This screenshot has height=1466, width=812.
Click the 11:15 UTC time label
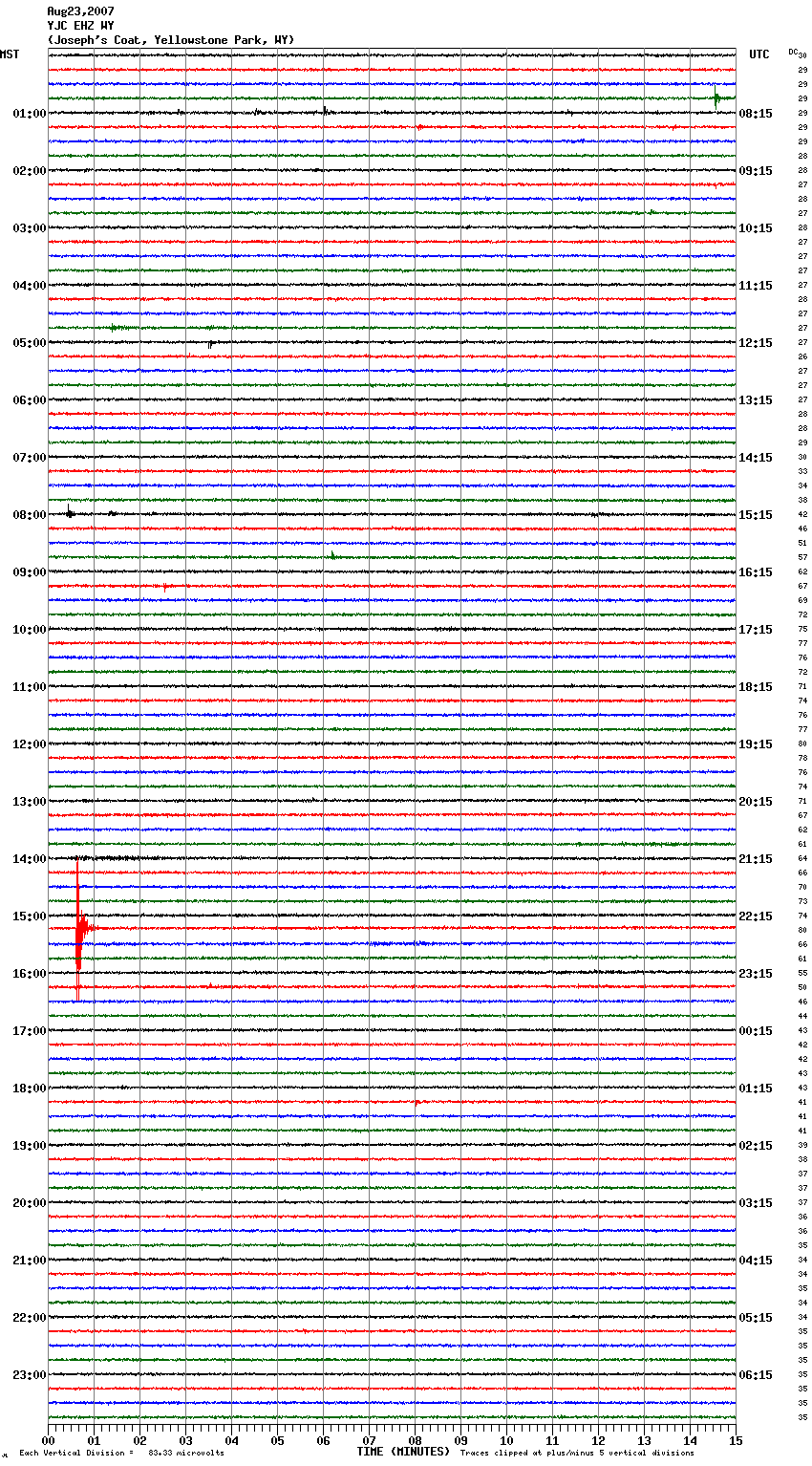[756, 286]
